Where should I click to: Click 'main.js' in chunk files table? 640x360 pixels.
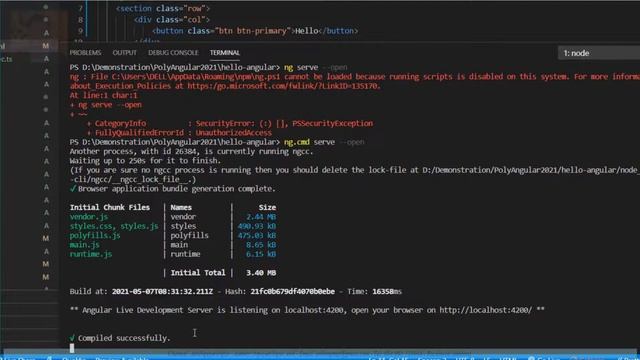pyautogui.click(x=84, y=245)
